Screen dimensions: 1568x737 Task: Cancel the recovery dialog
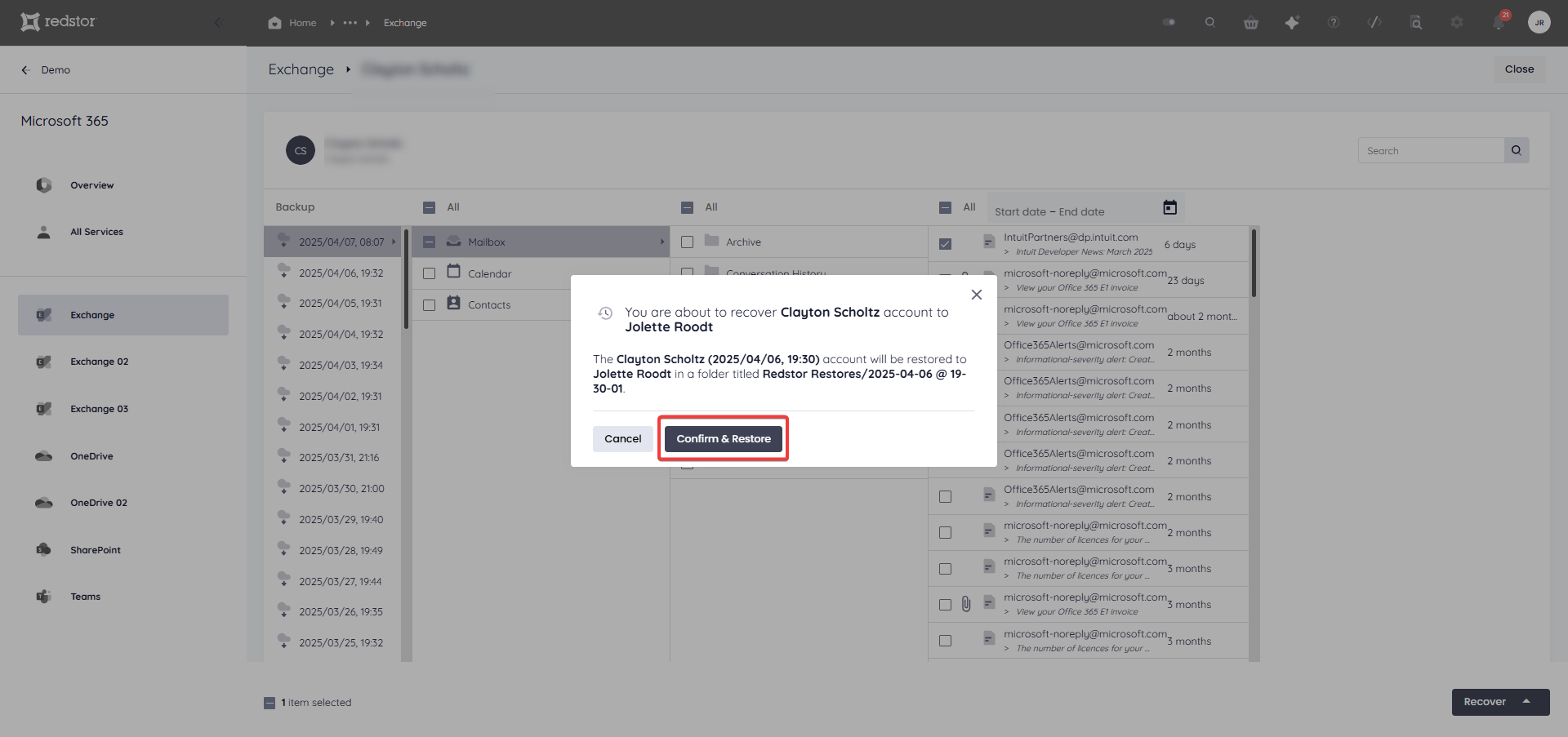[x=622, y=438]
